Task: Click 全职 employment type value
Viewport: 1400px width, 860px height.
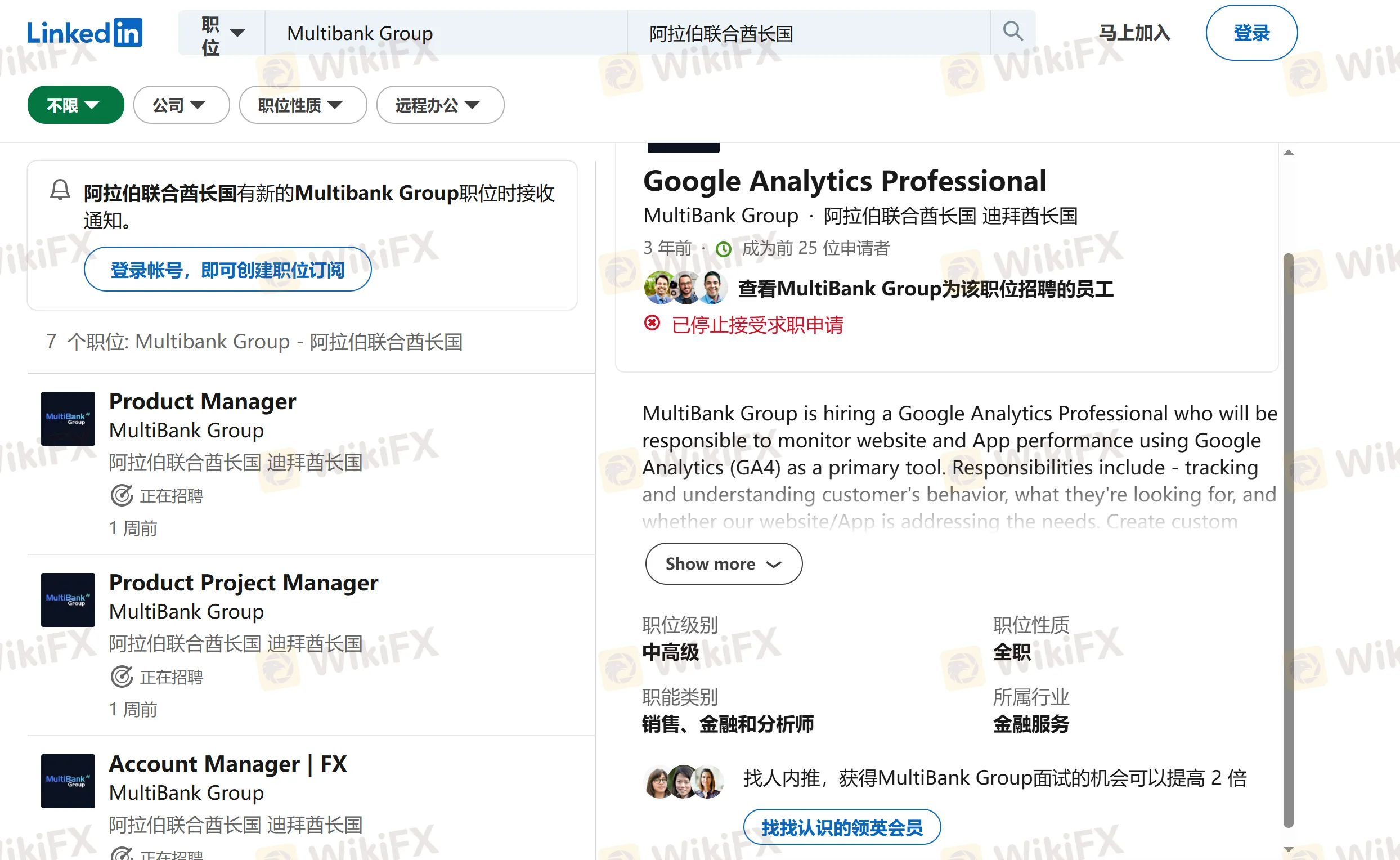Action: pyautogui.click(x=1012, y=652)
